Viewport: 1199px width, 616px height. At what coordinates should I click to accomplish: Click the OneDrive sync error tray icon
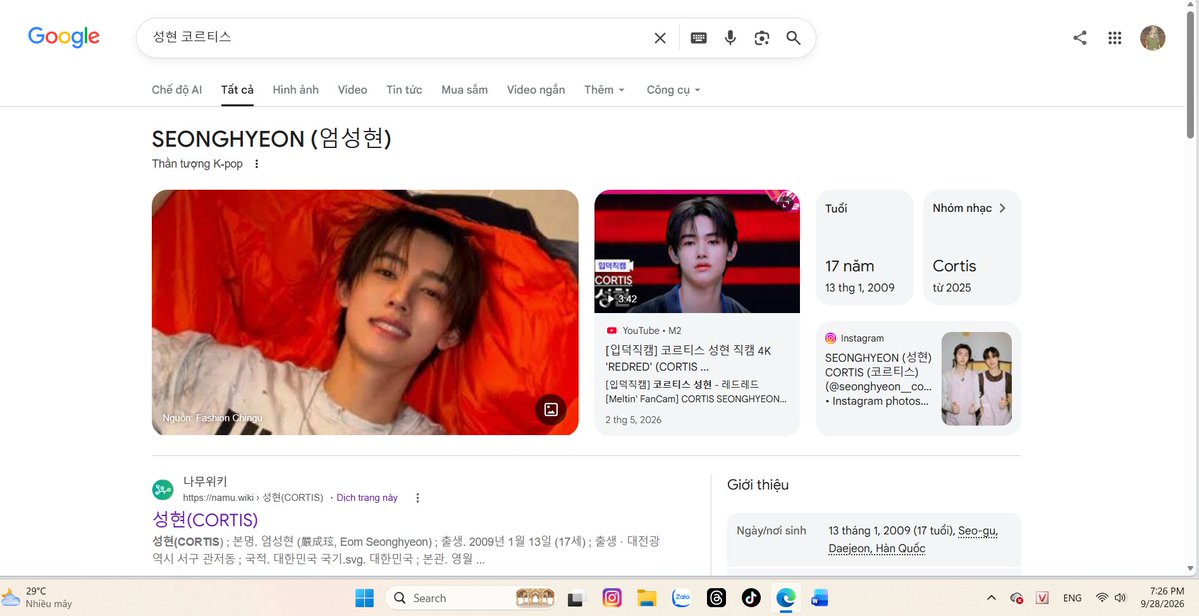pos(1016,598)
